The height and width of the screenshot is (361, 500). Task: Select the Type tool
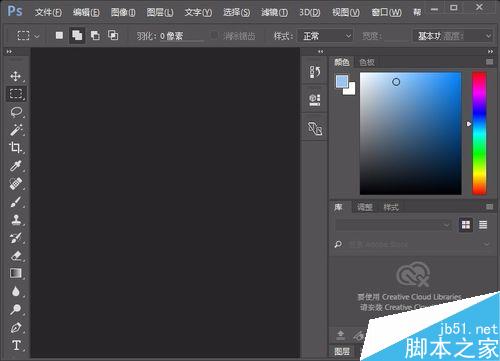coord(16,345)
